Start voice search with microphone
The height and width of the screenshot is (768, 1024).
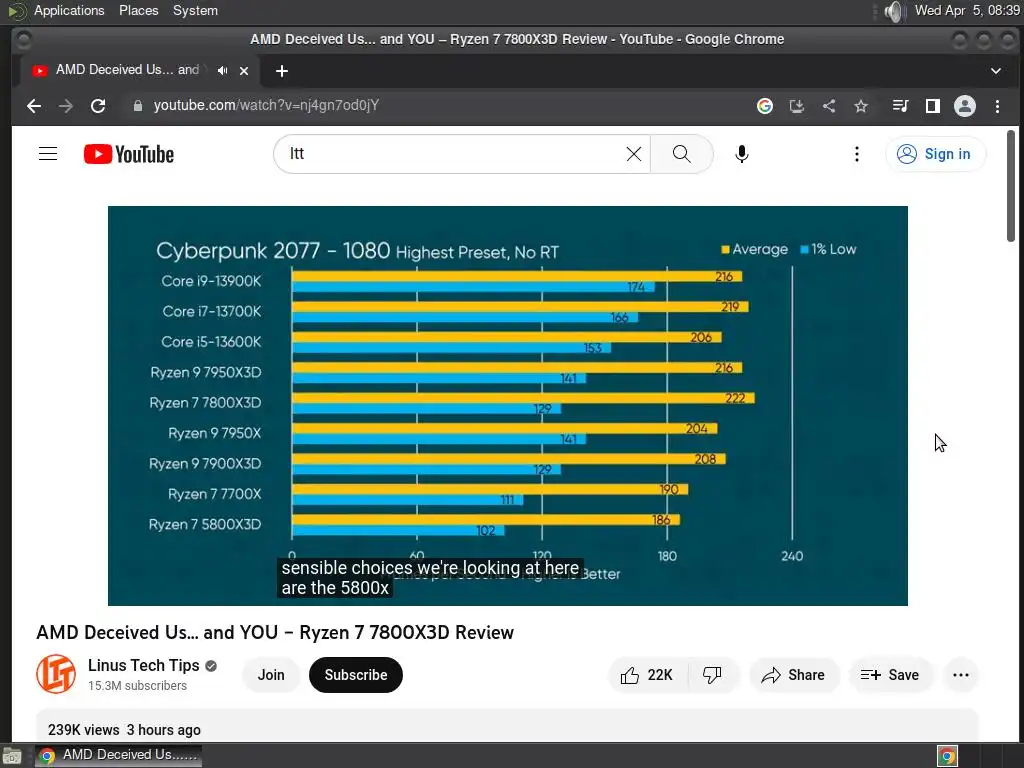pos(741,153)
